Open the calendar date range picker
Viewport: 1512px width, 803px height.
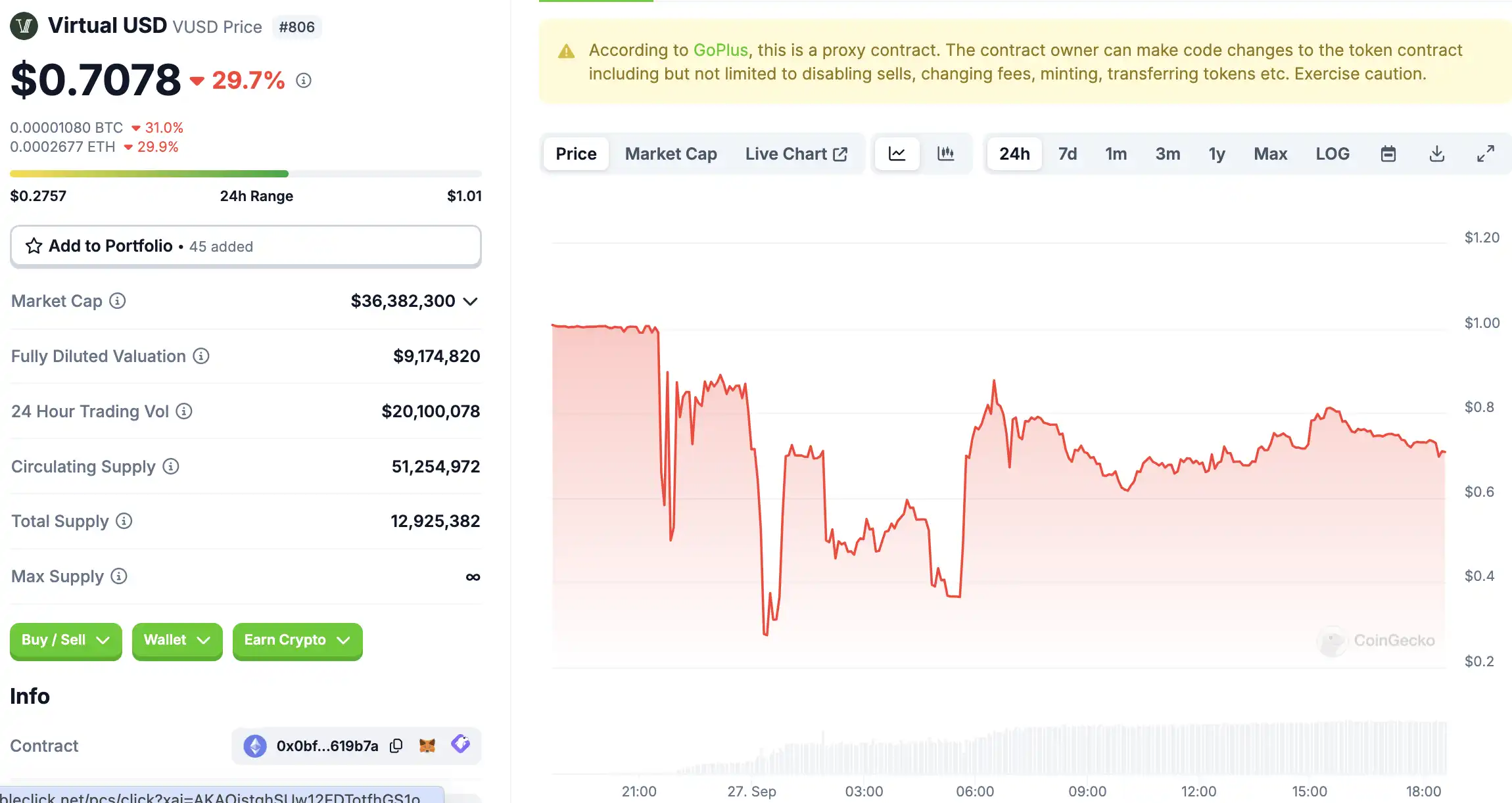[x=1388, y=154]
